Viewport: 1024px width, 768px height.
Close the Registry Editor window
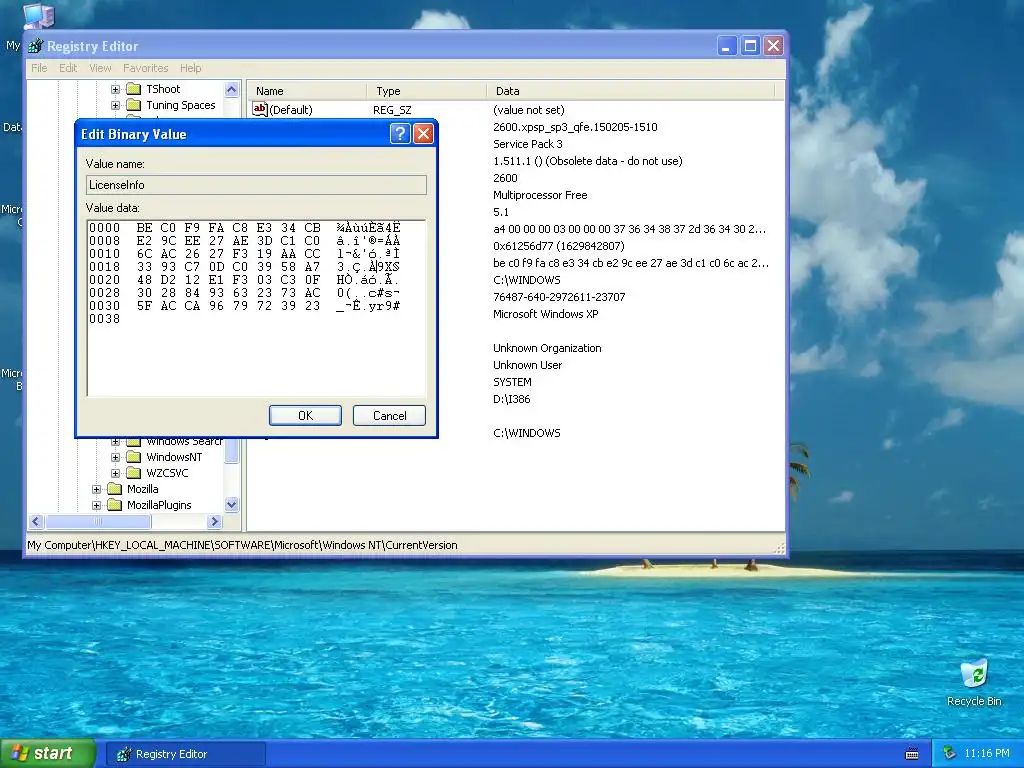(774, 46)
